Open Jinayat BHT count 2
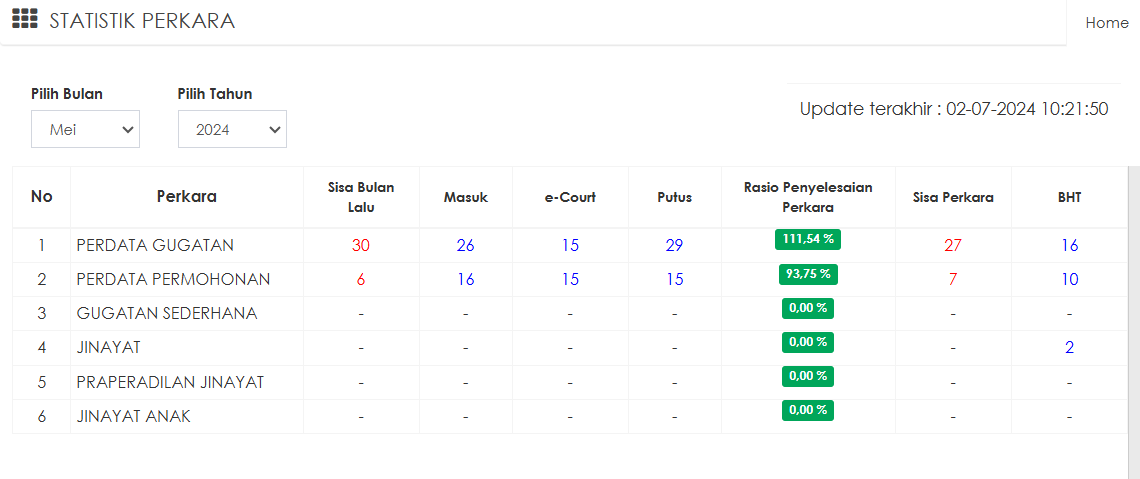This screenshot has height=479, width=1140. pos(1069,348)
